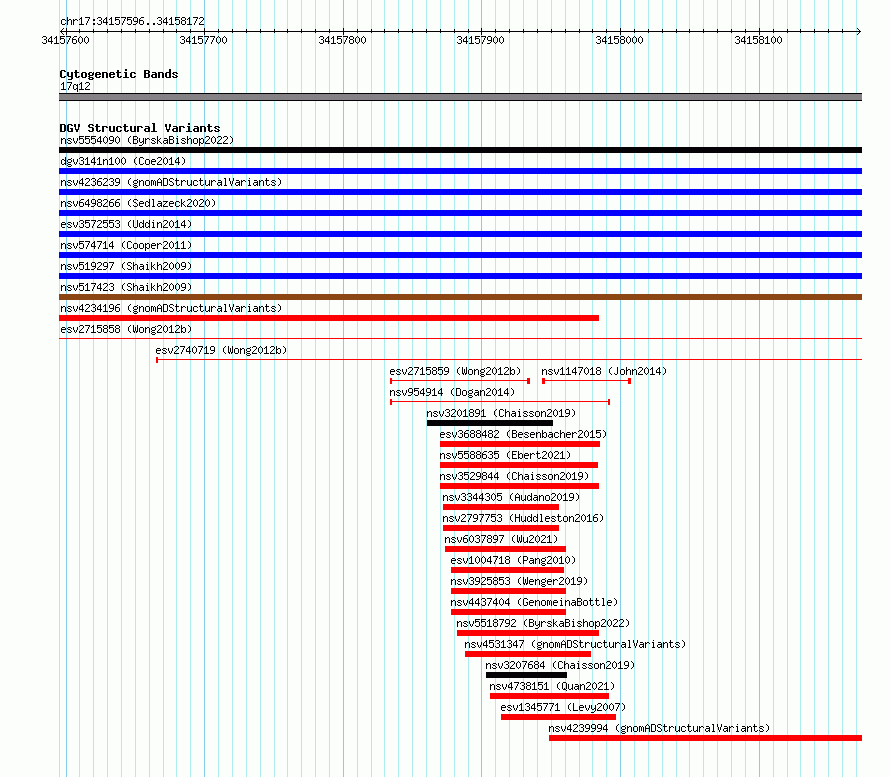Click the nsv519297 (Shaikh2009) label
Screen dimensions: 890x777
click(126, 266)
